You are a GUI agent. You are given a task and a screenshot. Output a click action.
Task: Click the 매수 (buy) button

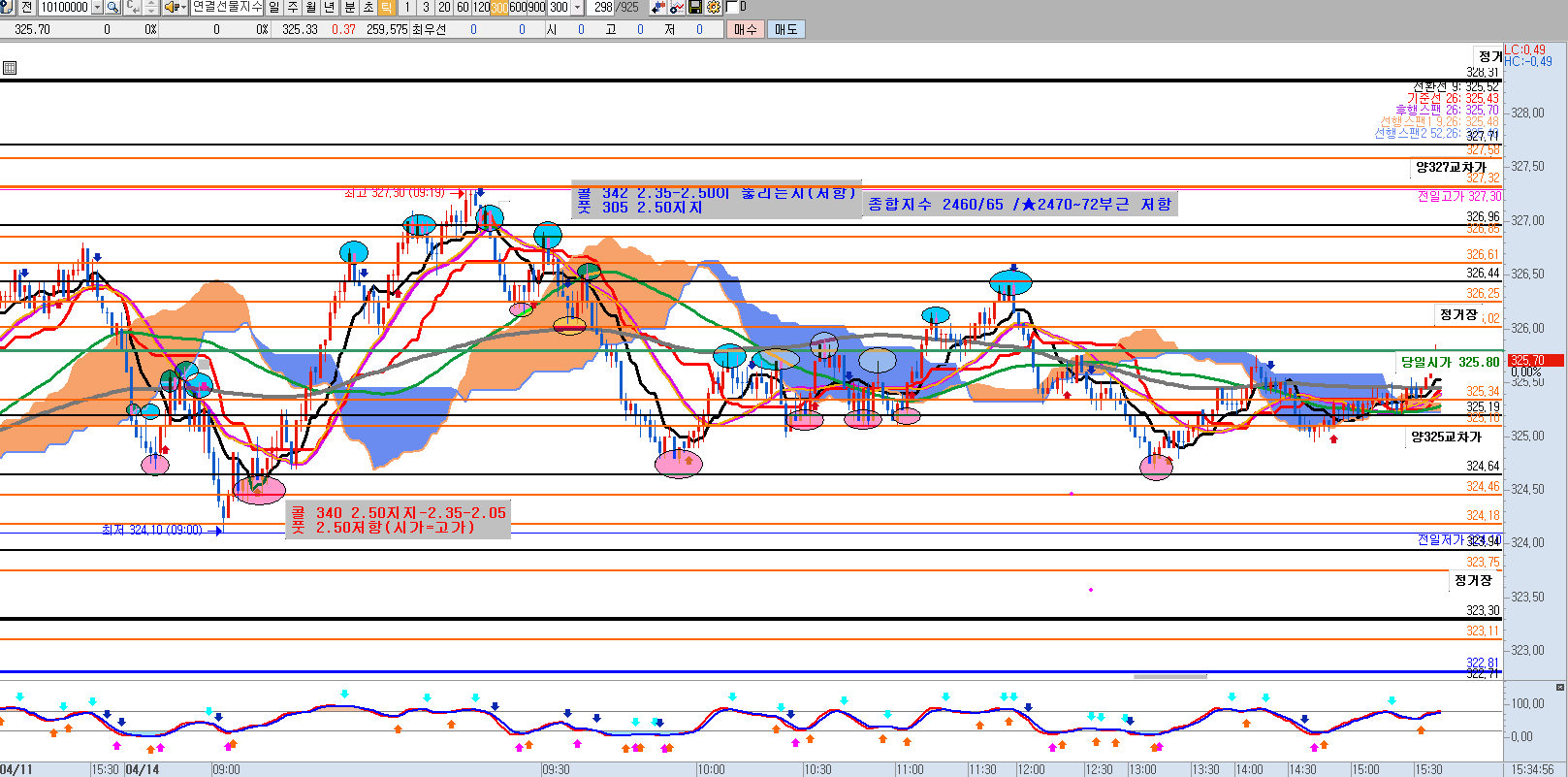point(745,30)
